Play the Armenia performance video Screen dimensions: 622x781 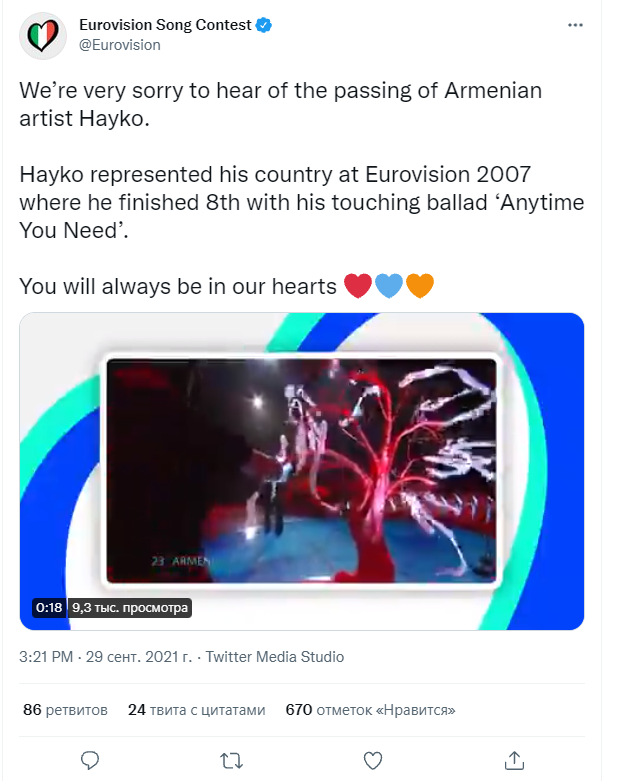coord(301,470)
